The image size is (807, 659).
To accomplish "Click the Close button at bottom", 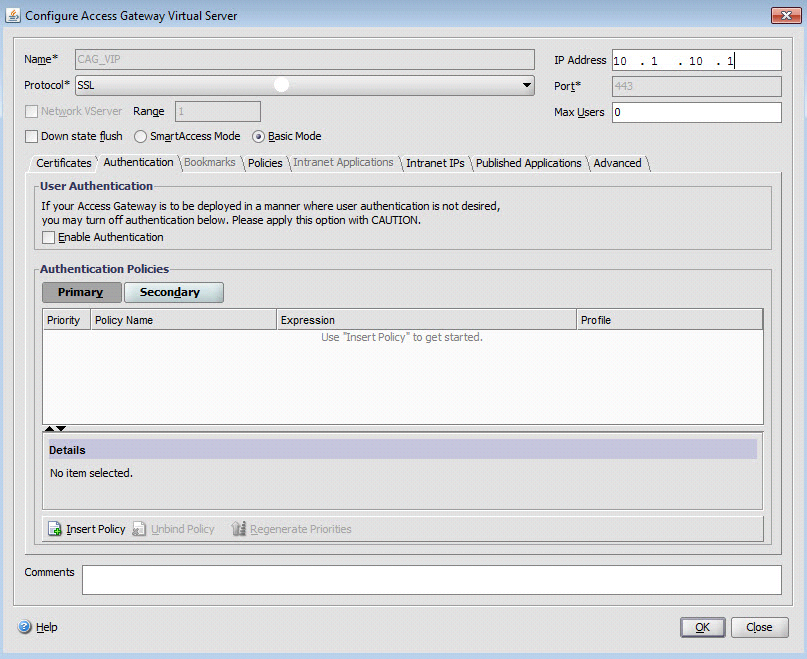I will pyautogui.click(x=759, y=627).
